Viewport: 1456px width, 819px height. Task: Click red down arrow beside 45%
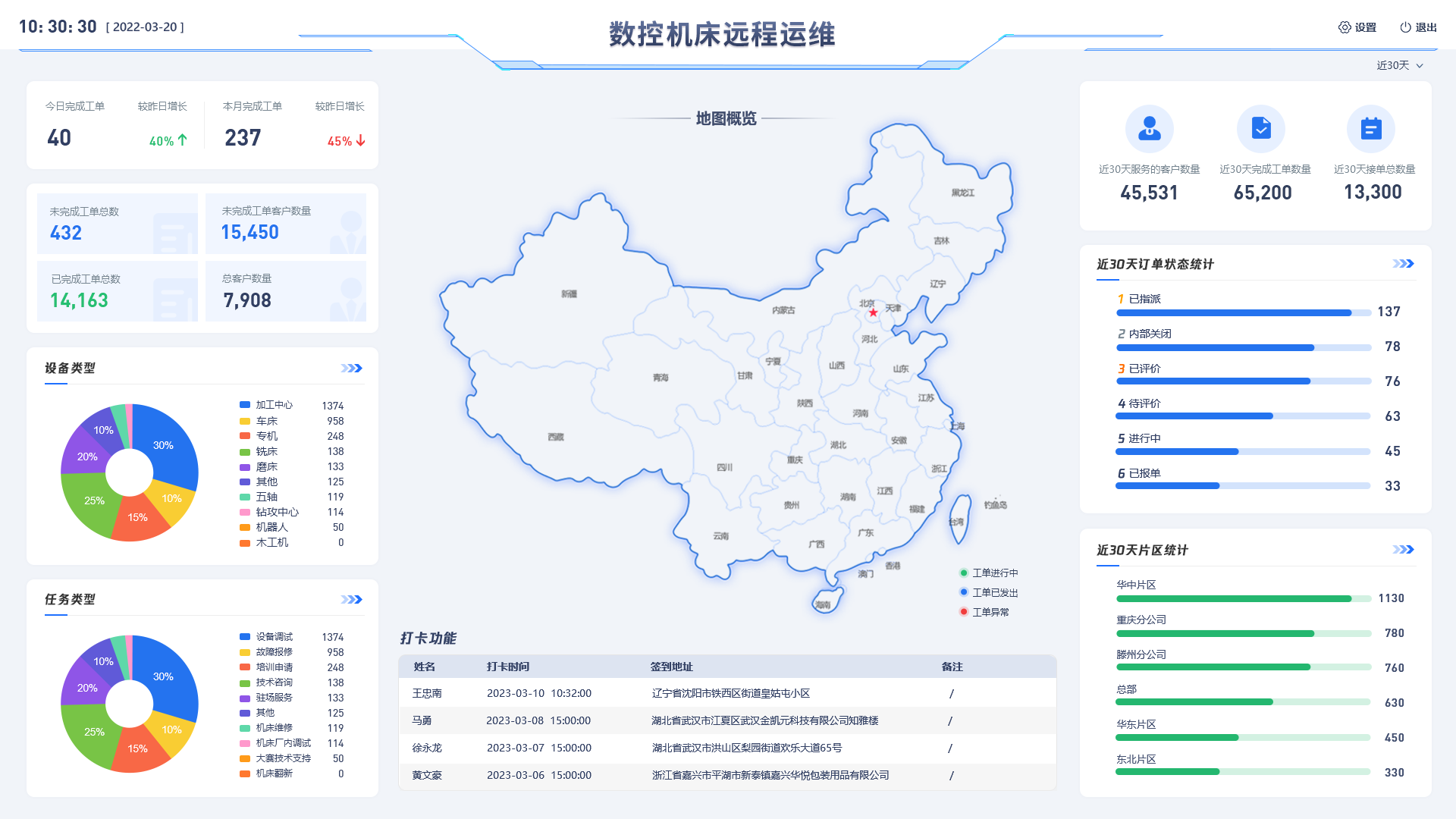tap(361, 140)
